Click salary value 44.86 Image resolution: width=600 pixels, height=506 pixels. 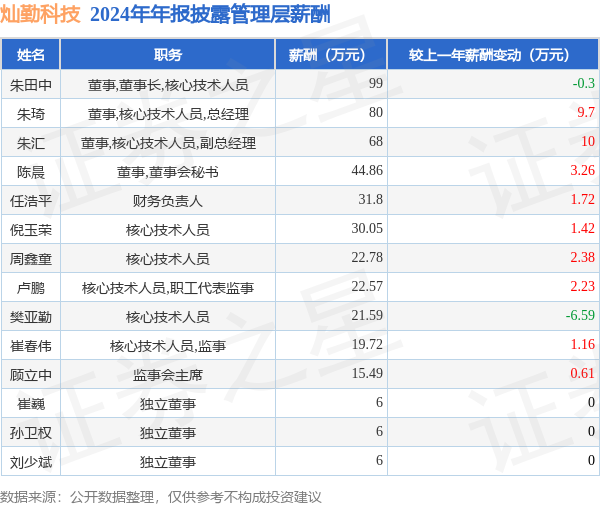367,170
